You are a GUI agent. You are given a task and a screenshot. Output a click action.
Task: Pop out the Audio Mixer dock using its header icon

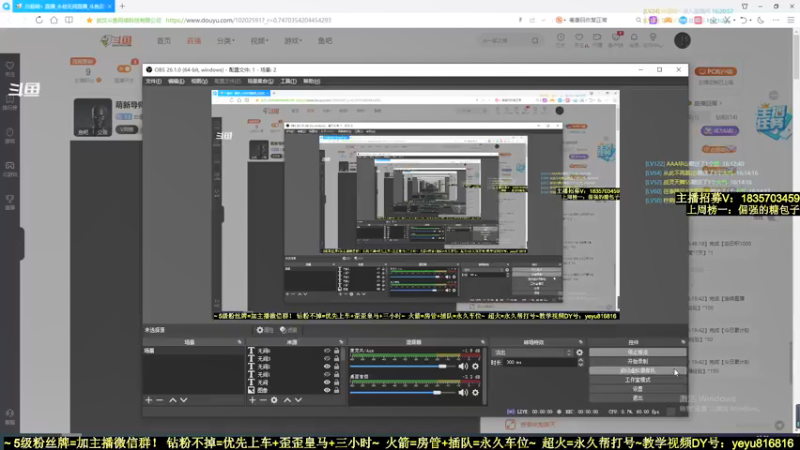tap(483, 342)
